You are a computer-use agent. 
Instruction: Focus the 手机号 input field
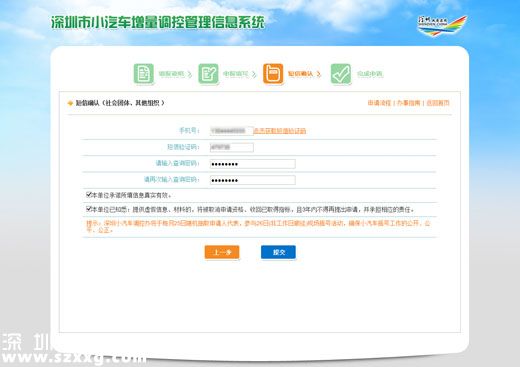(x=232, y=131)
